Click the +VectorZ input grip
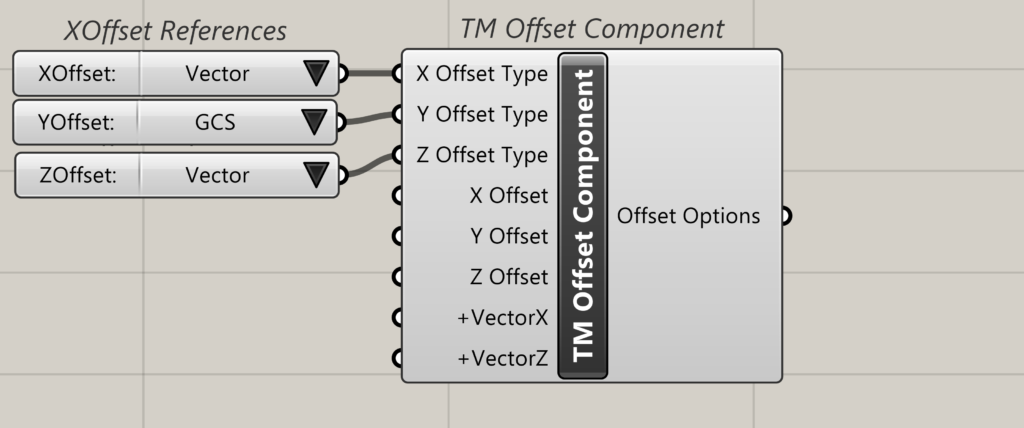Image resolution: width=1024 pixels, height=428 pixels. click(398, 357)
